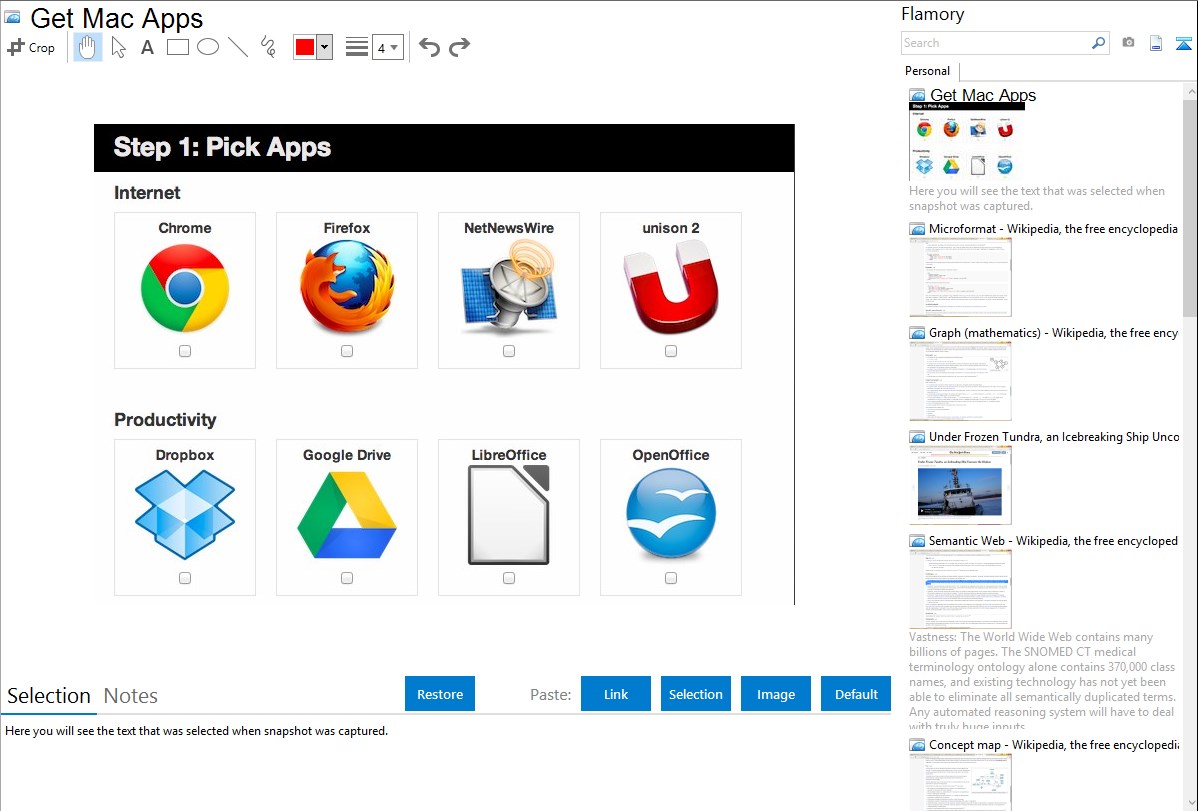This screenshot has height=811, width=1198.
Task: Click the red color swatch
Action: pyautogui.click(x=305, y=47)
